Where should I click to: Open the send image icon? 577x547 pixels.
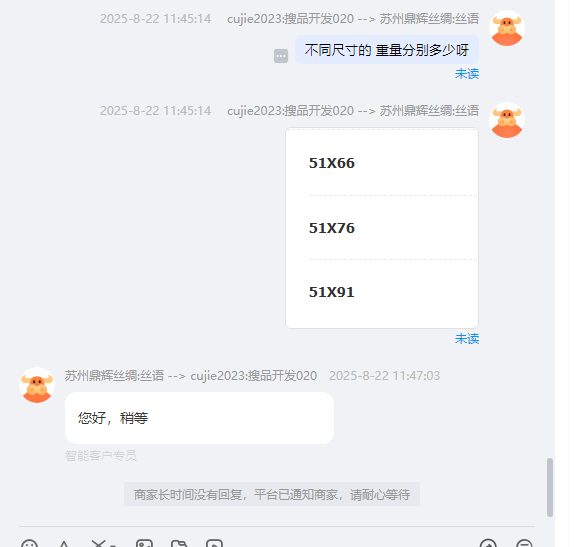(144, 544)
